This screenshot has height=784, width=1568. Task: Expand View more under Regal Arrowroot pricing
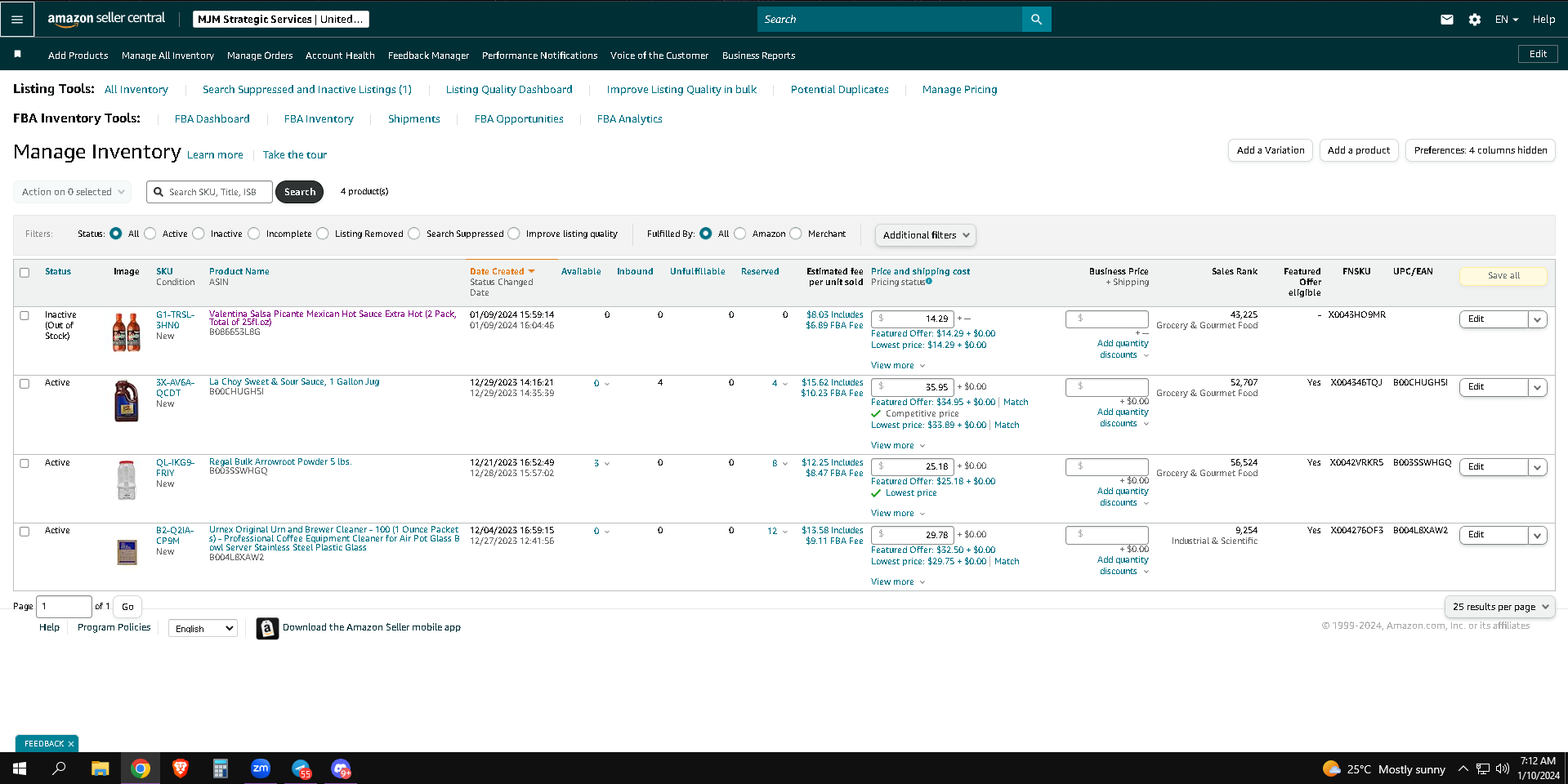point(898,514)
